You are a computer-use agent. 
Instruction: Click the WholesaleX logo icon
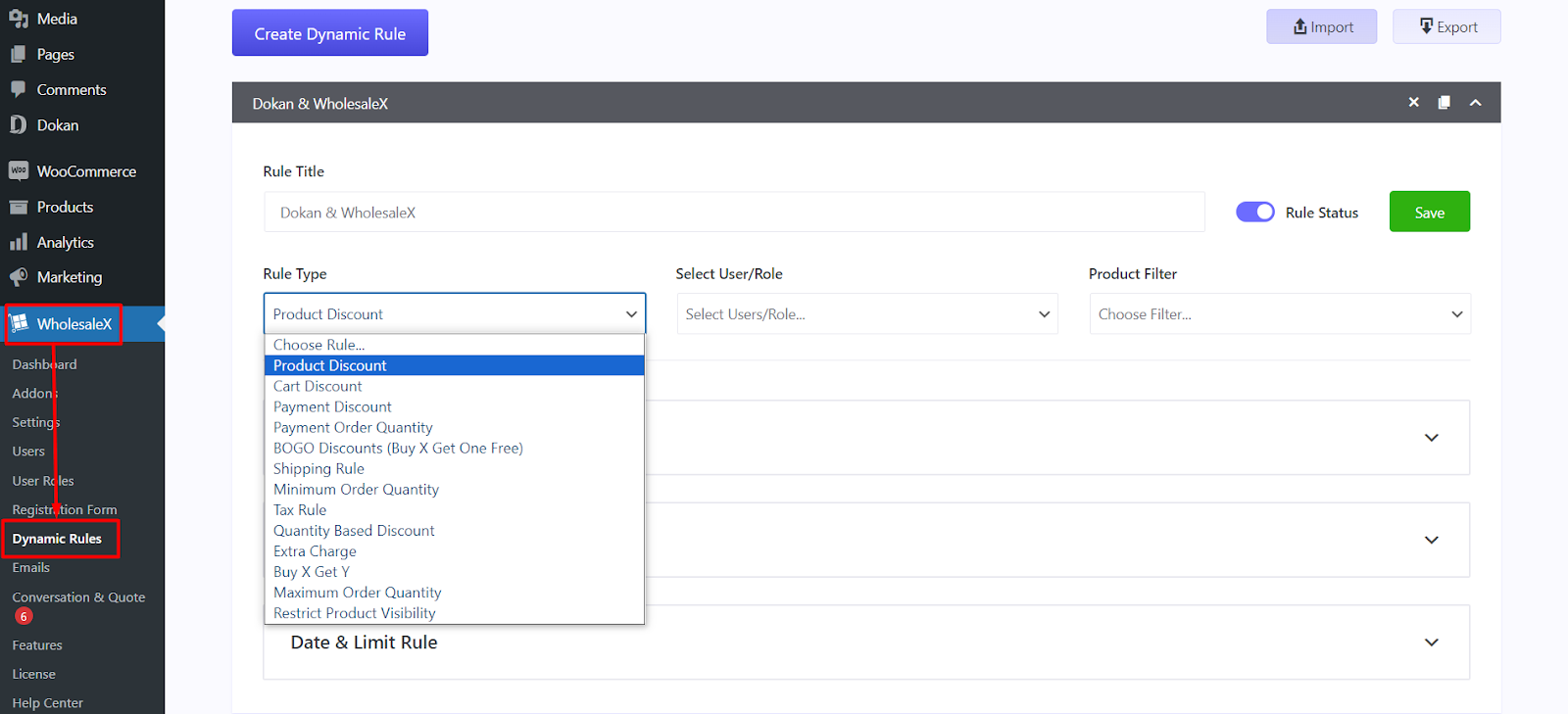[x=20, y=323]
